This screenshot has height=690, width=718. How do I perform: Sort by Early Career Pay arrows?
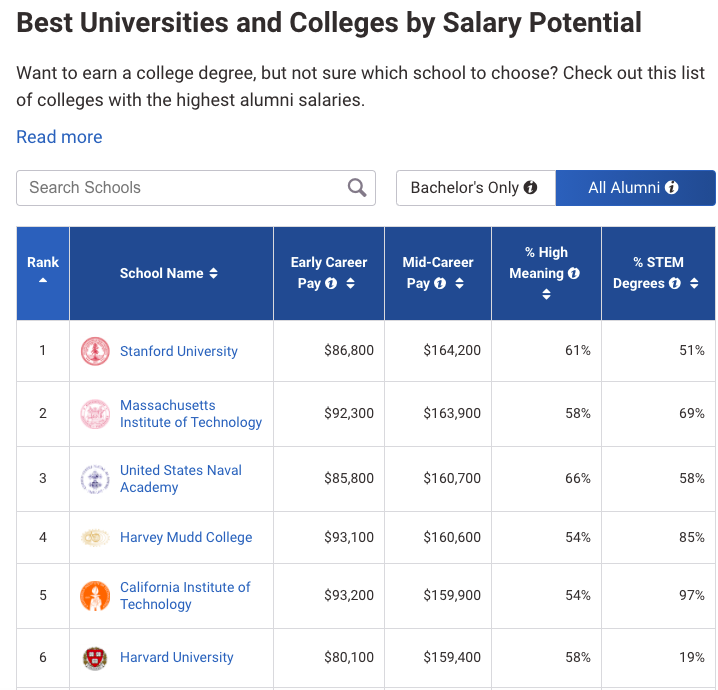tap(350, 283)
